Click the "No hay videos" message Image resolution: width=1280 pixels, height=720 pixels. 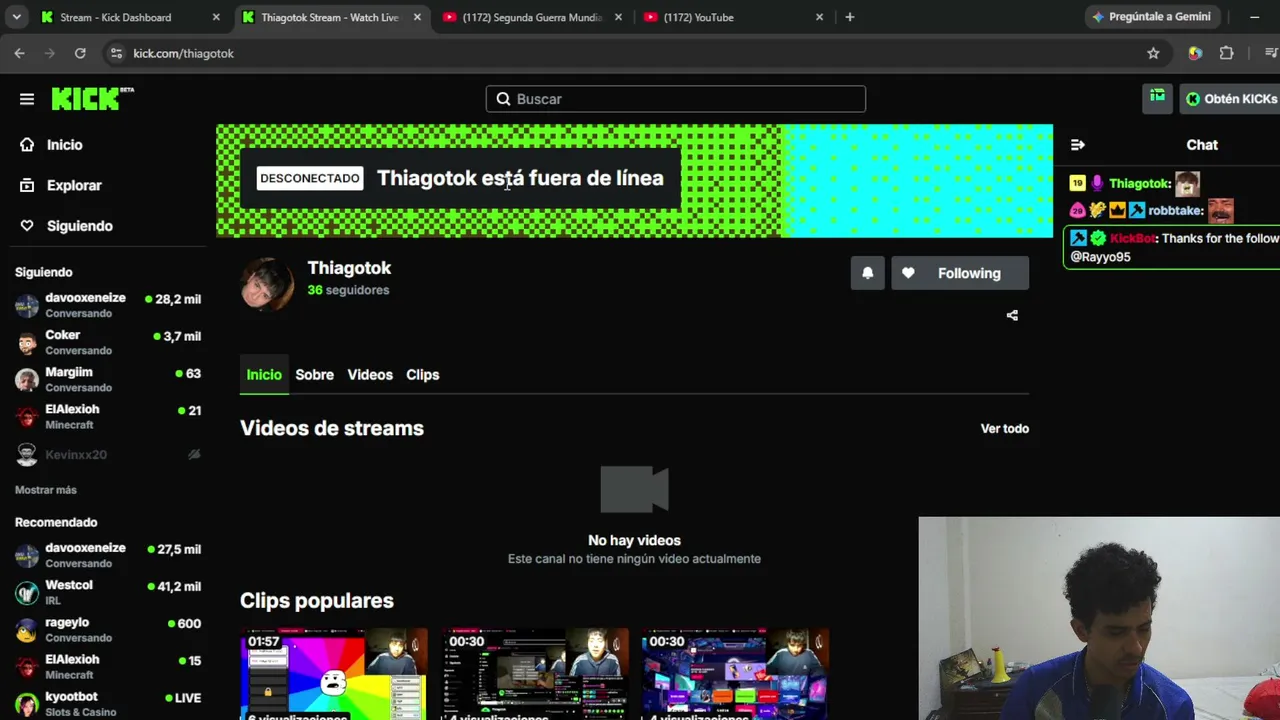click(x=634, y=541)
